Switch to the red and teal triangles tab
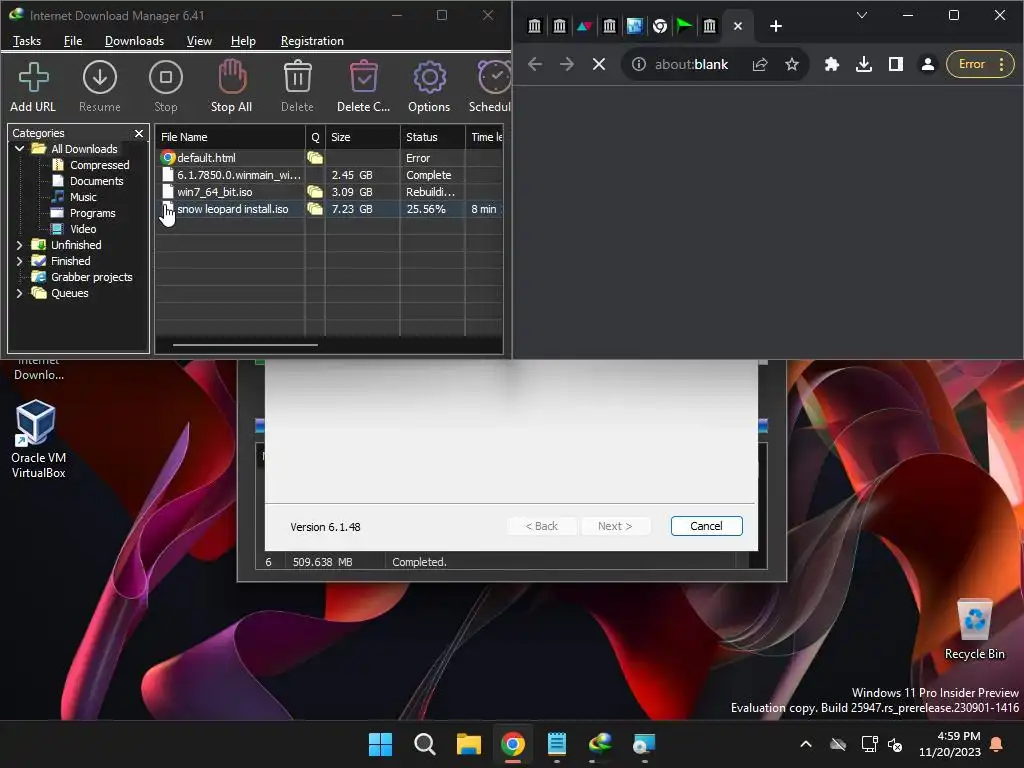Viewport: 1024px width, 768px height. (584, 26)
